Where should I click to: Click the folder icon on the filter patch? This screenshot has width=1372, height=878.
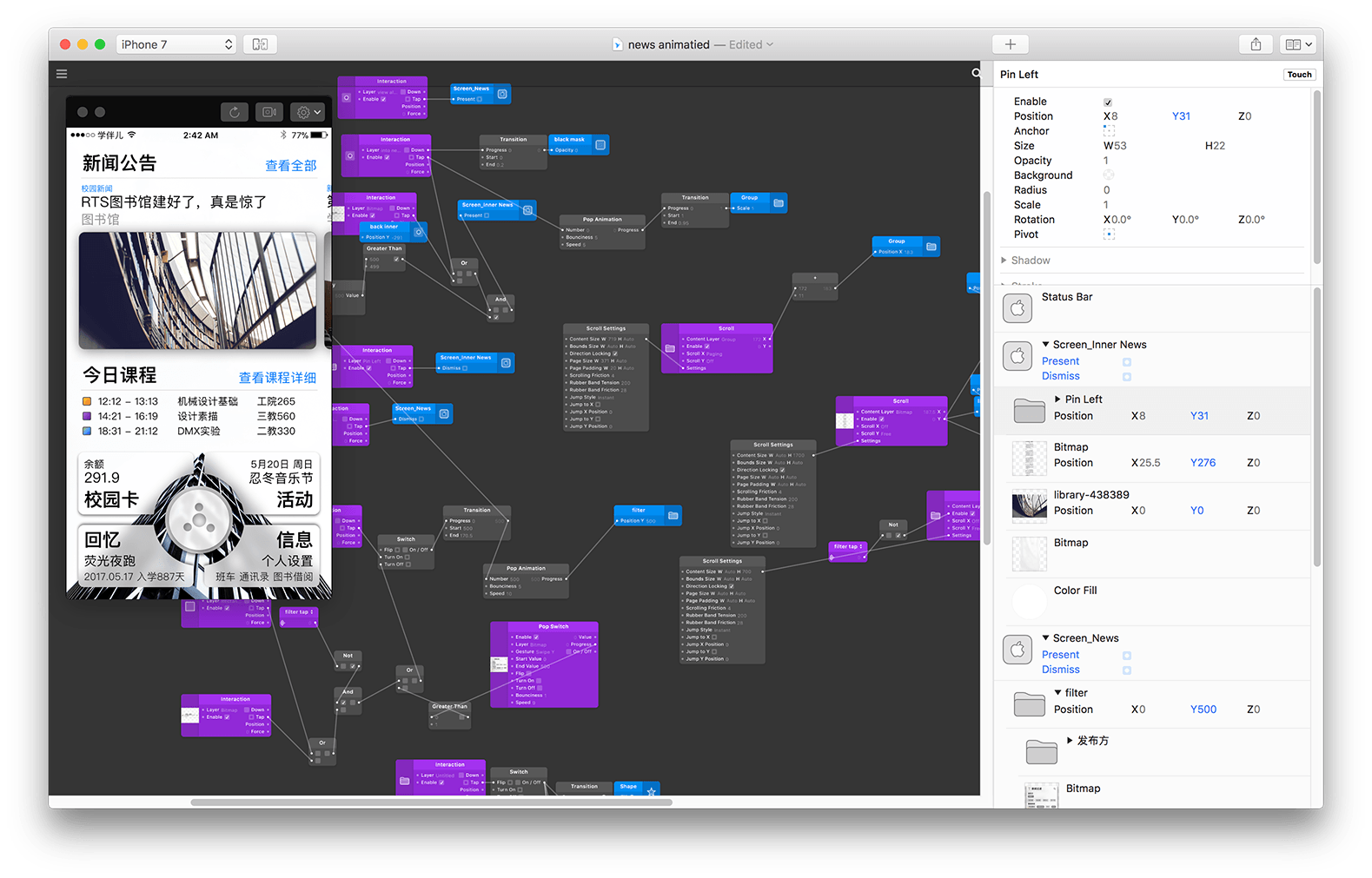pyautogui.click(x=673, y=516)
